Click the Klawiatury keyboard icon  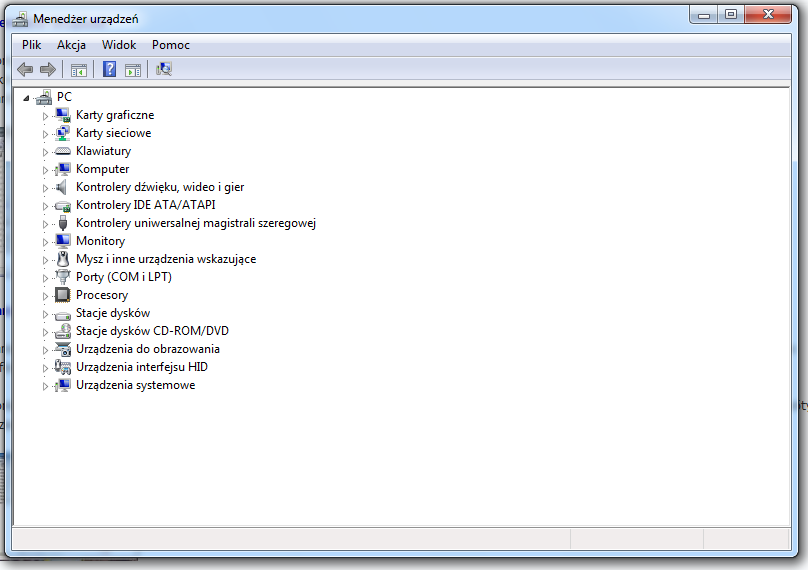(63, 151)
